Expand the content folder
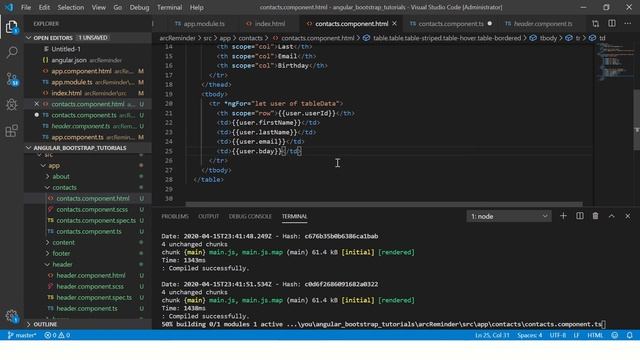640x360 pixels. (63, 242)
